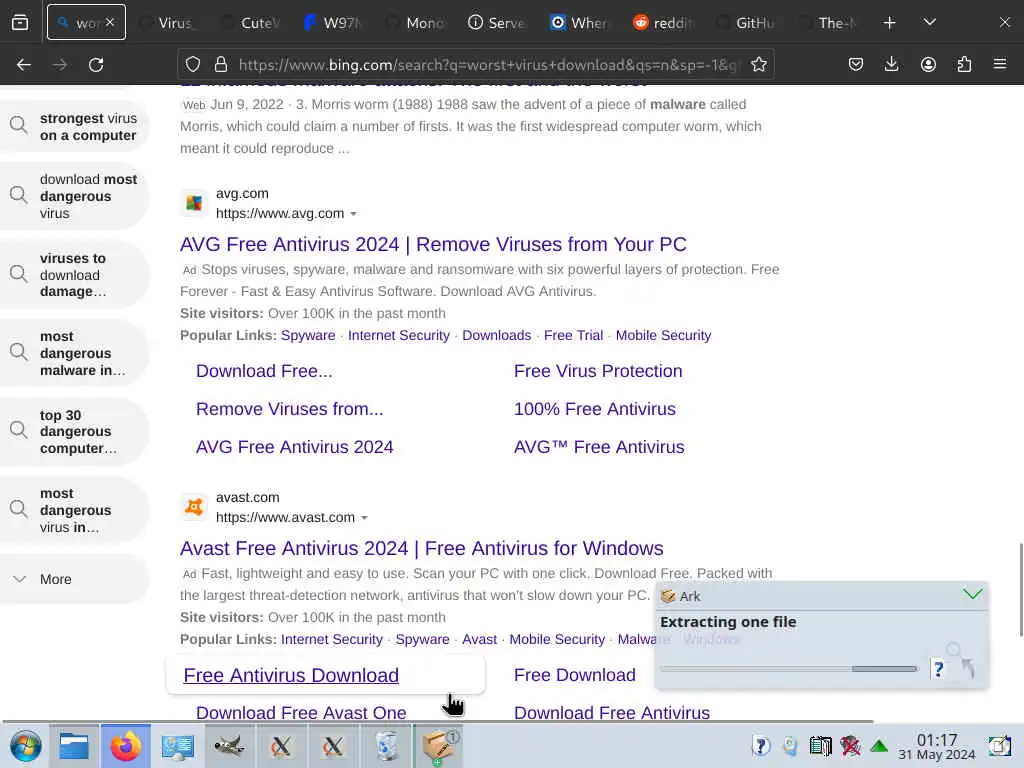Open AVG Free Trial popular link
The width and height of the screenshot is (1024, 768).
[573, 336]
